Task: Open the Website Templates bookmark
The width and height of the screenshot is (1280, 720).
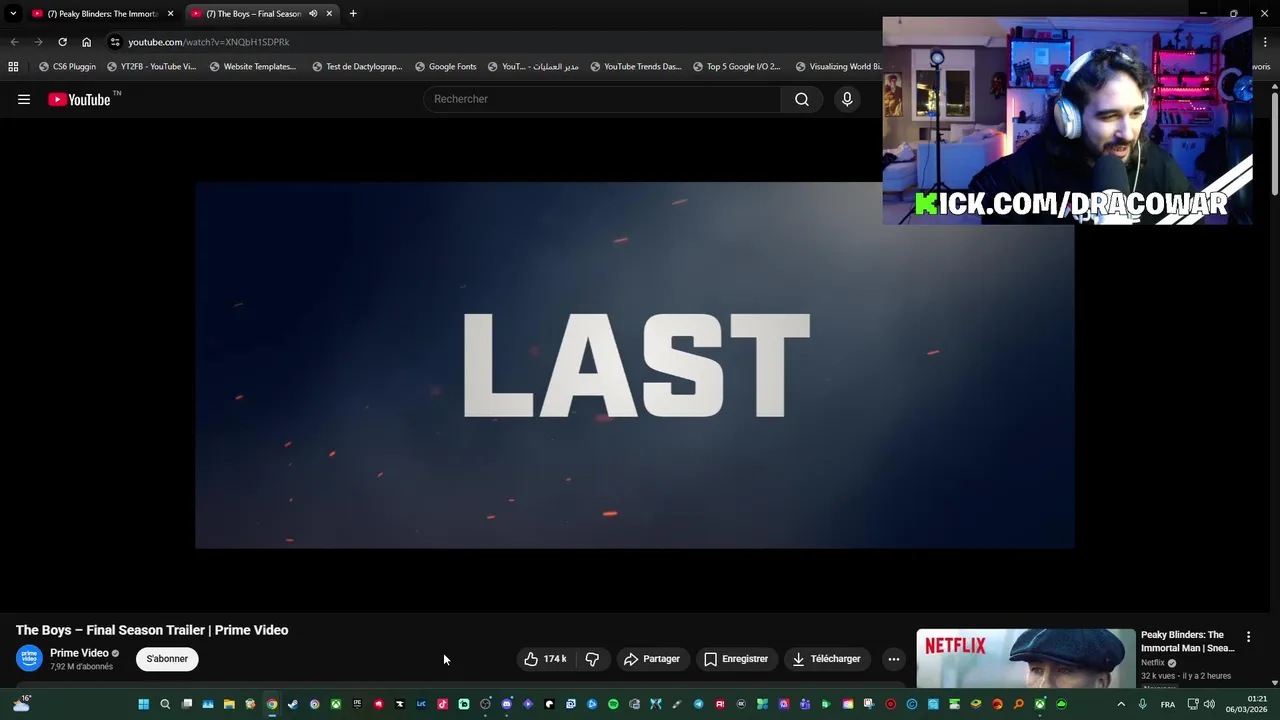Action: pos(253,67)
